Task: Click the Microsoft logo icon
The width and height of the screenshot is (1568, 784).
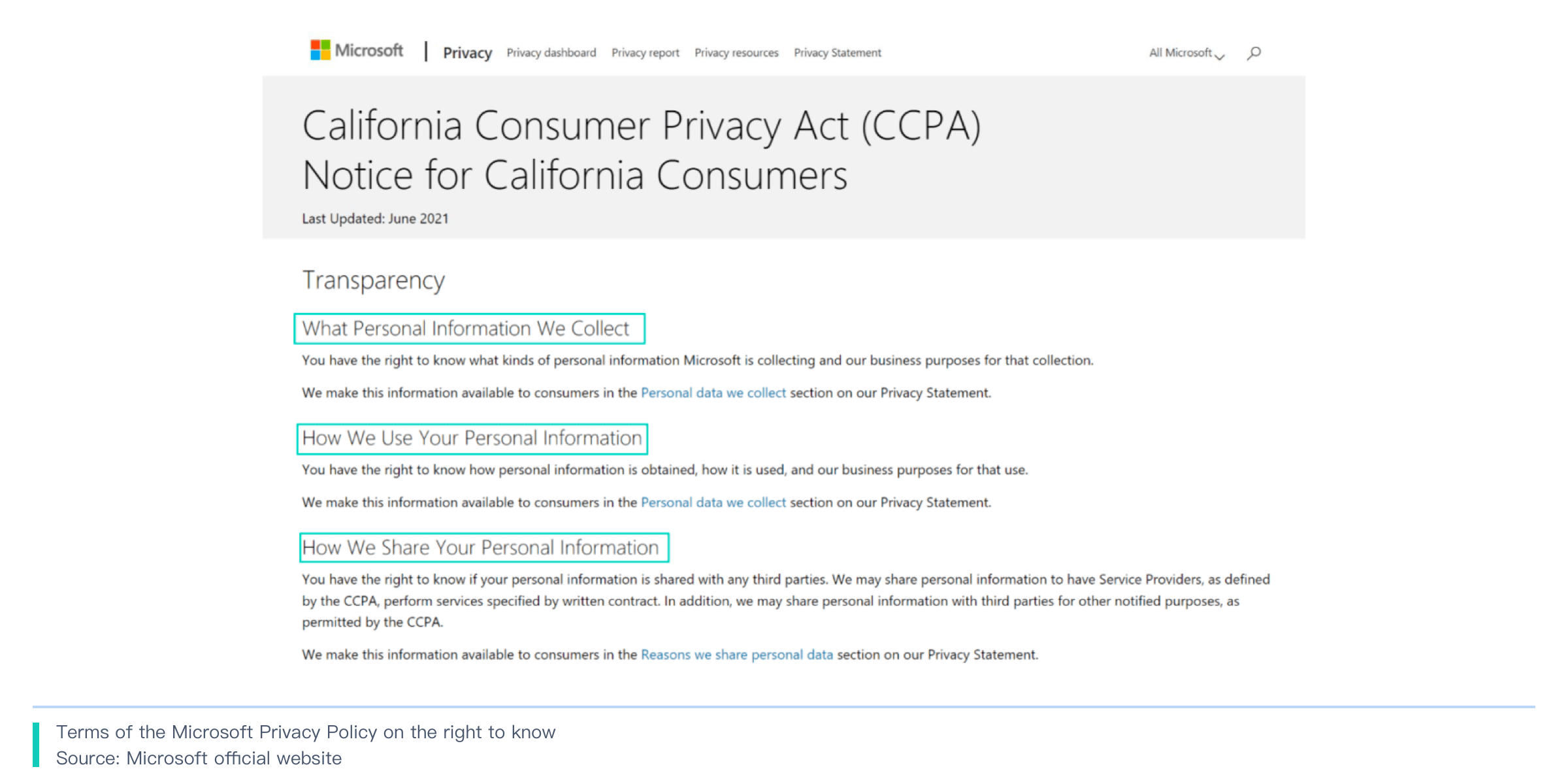Action: pyautogui.click(x=320, y=50)
